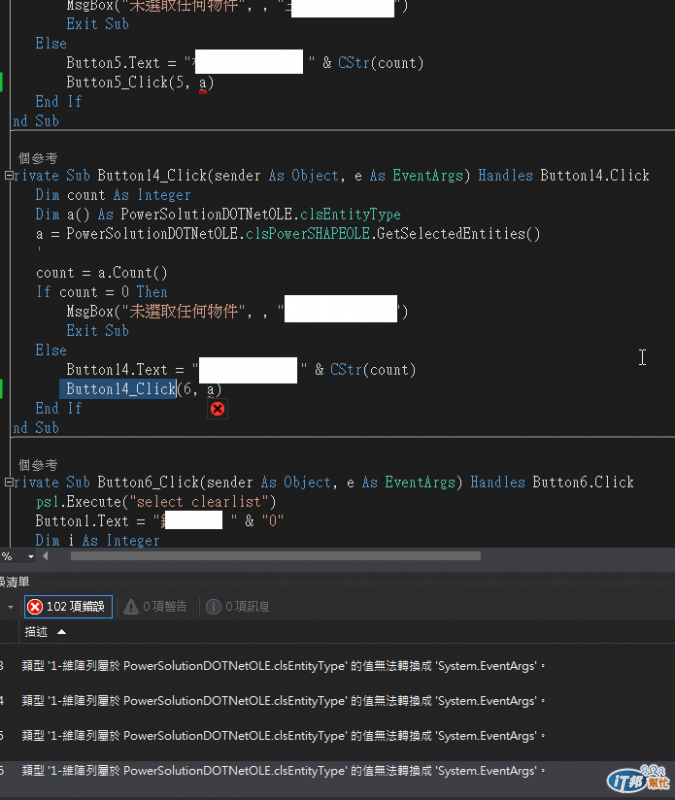The width and height of the screenshot is (675, 800).
Task: Click 'Dim count As Integer' under Button14_Click
Action: pos(113,195)
